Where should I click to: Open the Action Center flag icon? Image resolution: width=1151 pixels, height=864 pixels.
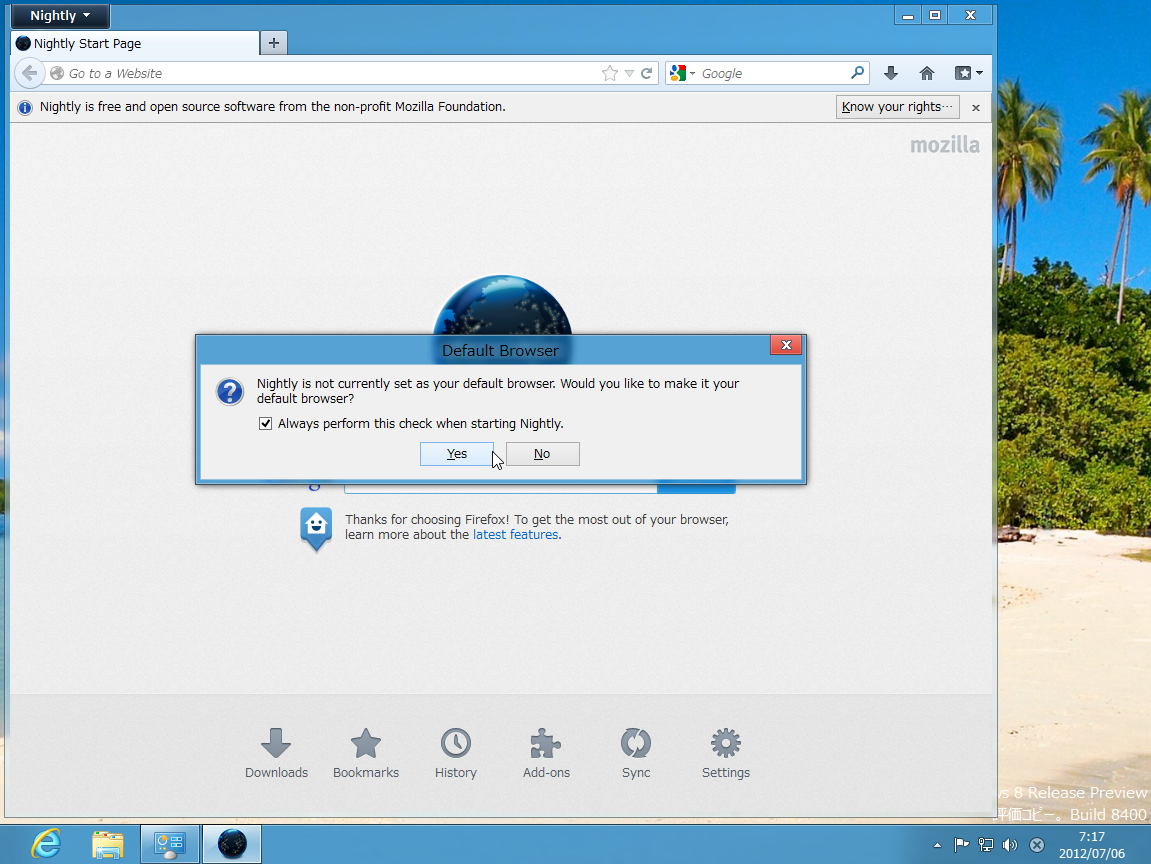961,845
